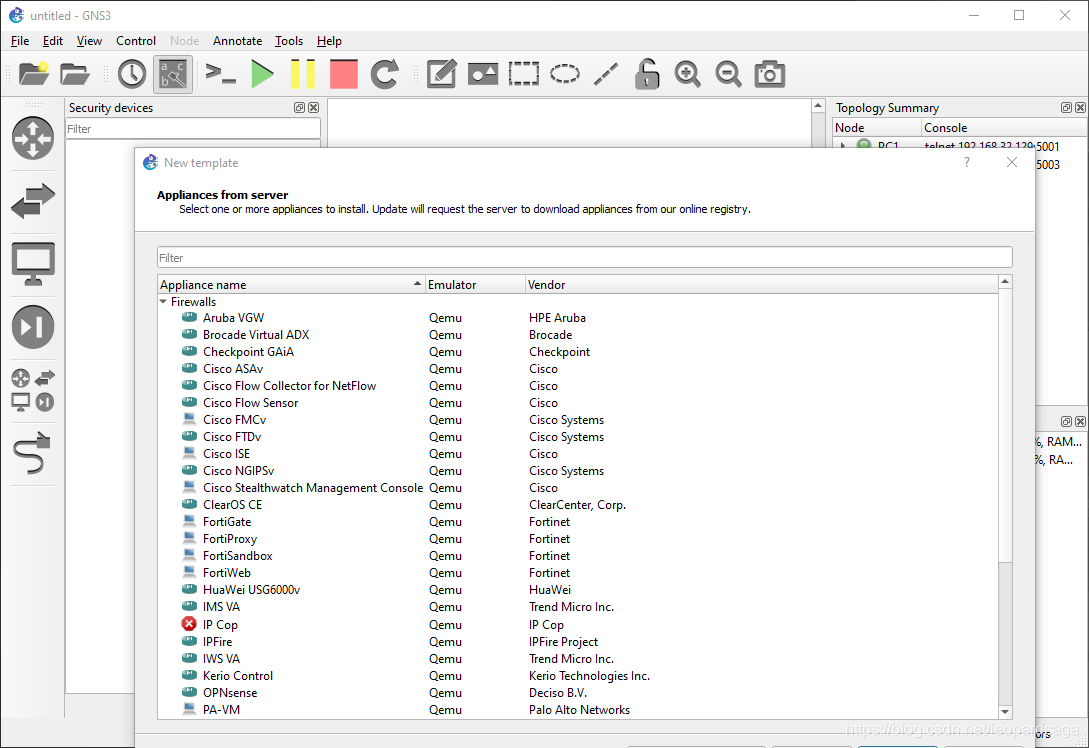
Task: Select the Draw an ellipse tool
Action: tap(565, 74)
